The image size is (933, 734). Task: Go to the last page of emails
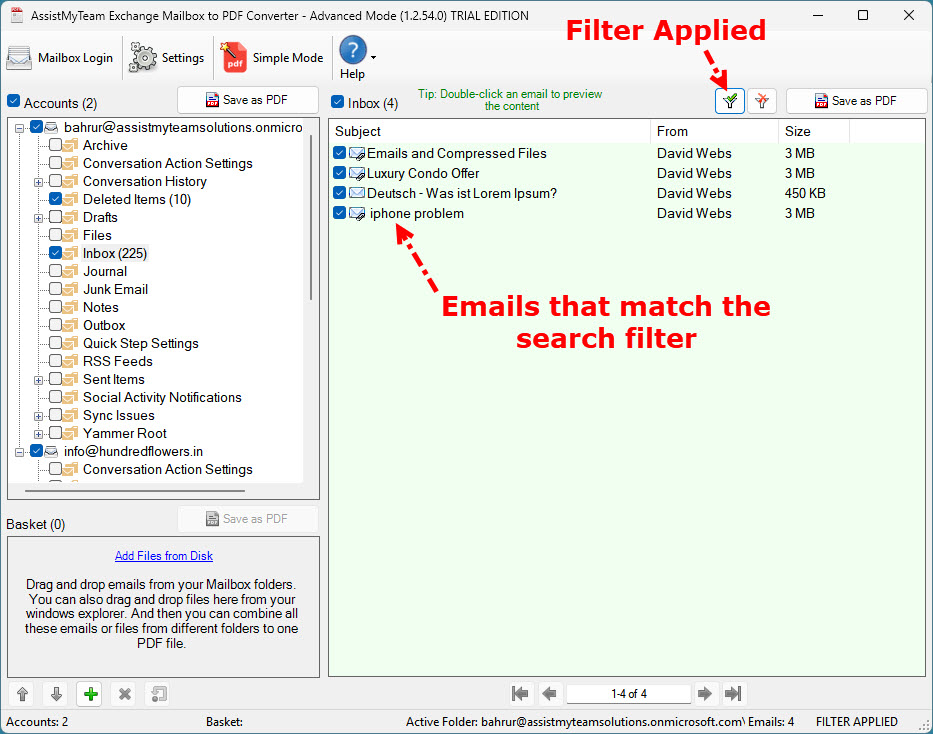click(x=733, y=694)
